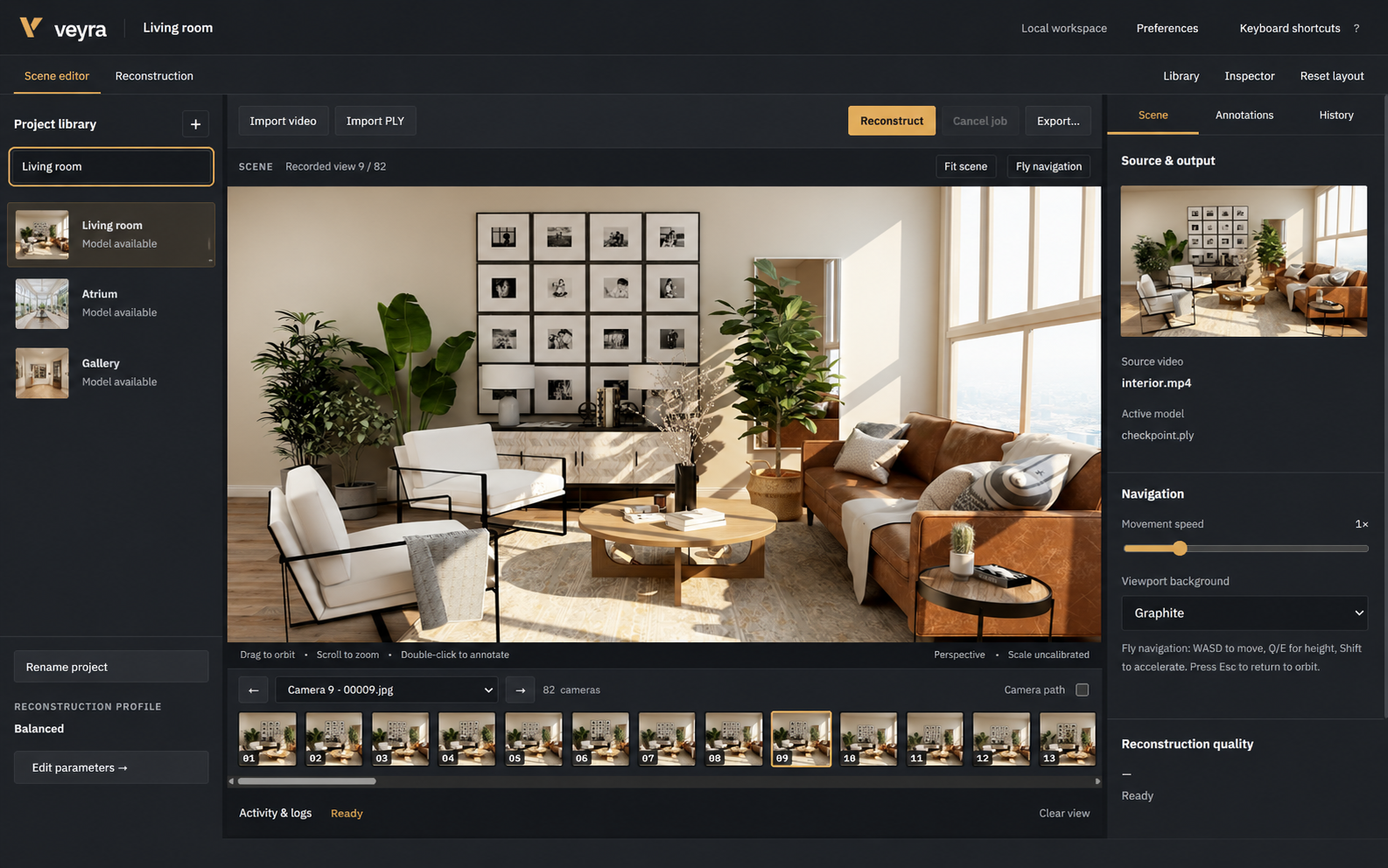Add a new project with plus button
Image resolution: width=1388 pixels, height=868 pixels.
click(x=195, y=124)
